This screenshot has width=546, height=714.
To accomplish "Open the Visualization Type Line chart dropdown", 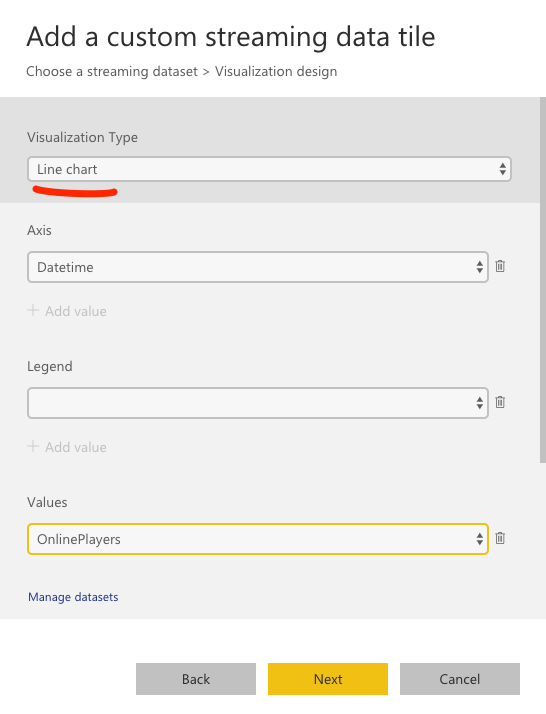I will [269, 169].
